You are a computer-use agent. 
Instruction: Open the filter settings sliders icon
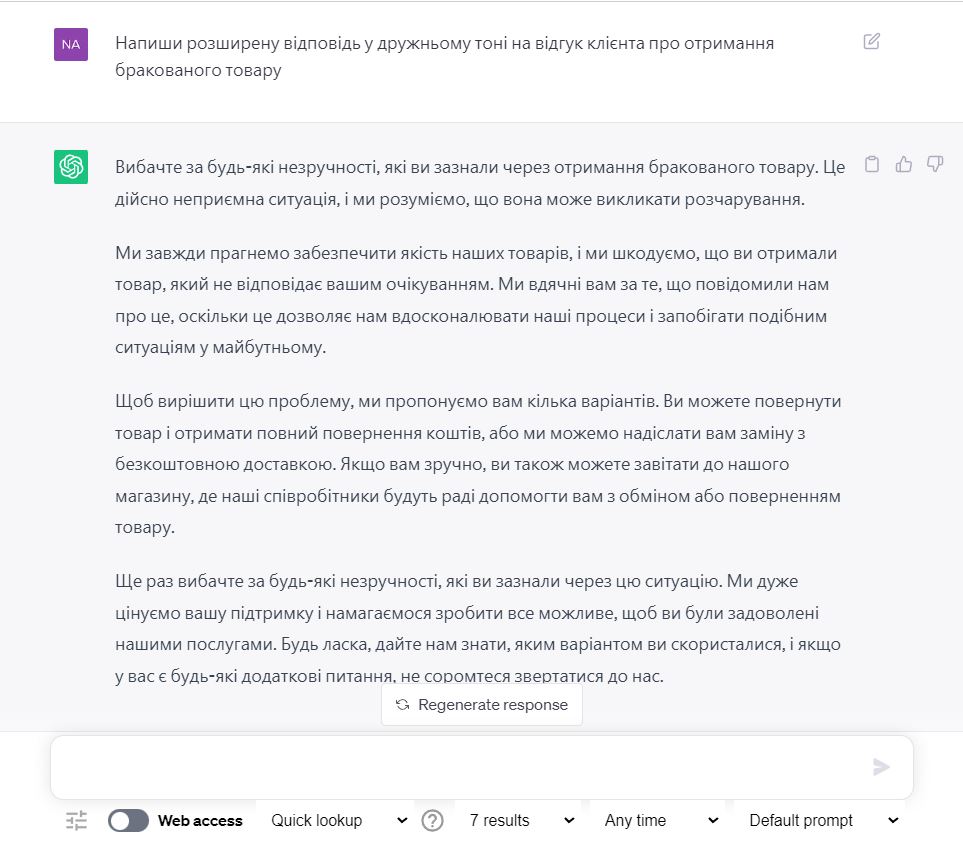tap(77, 821)
